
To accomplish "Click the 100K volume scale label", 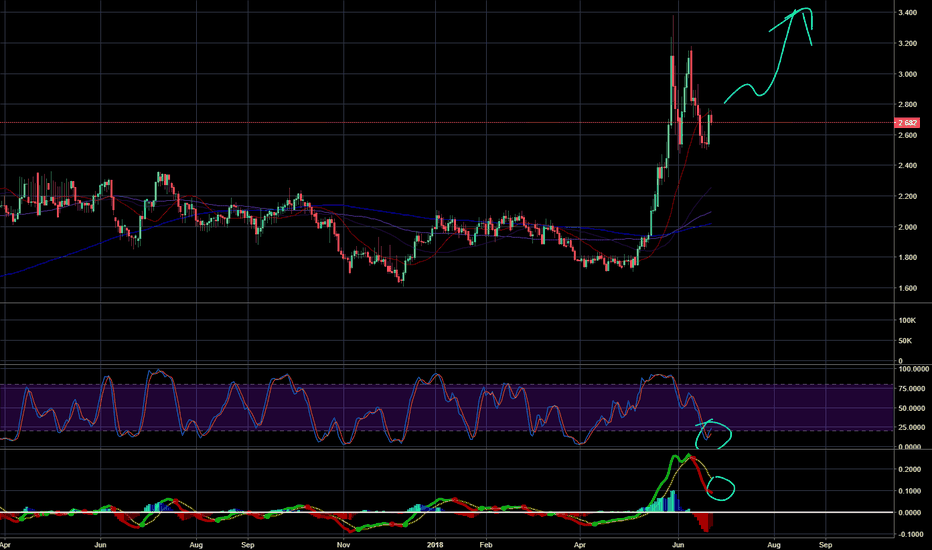I will 907,320.
